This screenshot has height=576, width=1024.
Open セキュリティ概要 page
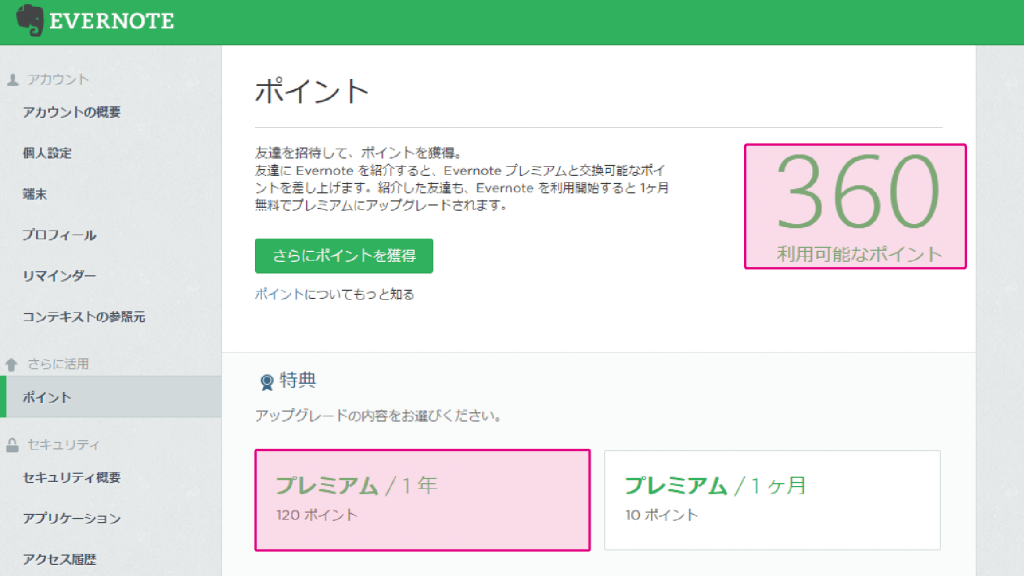click(x=72, y=478)
